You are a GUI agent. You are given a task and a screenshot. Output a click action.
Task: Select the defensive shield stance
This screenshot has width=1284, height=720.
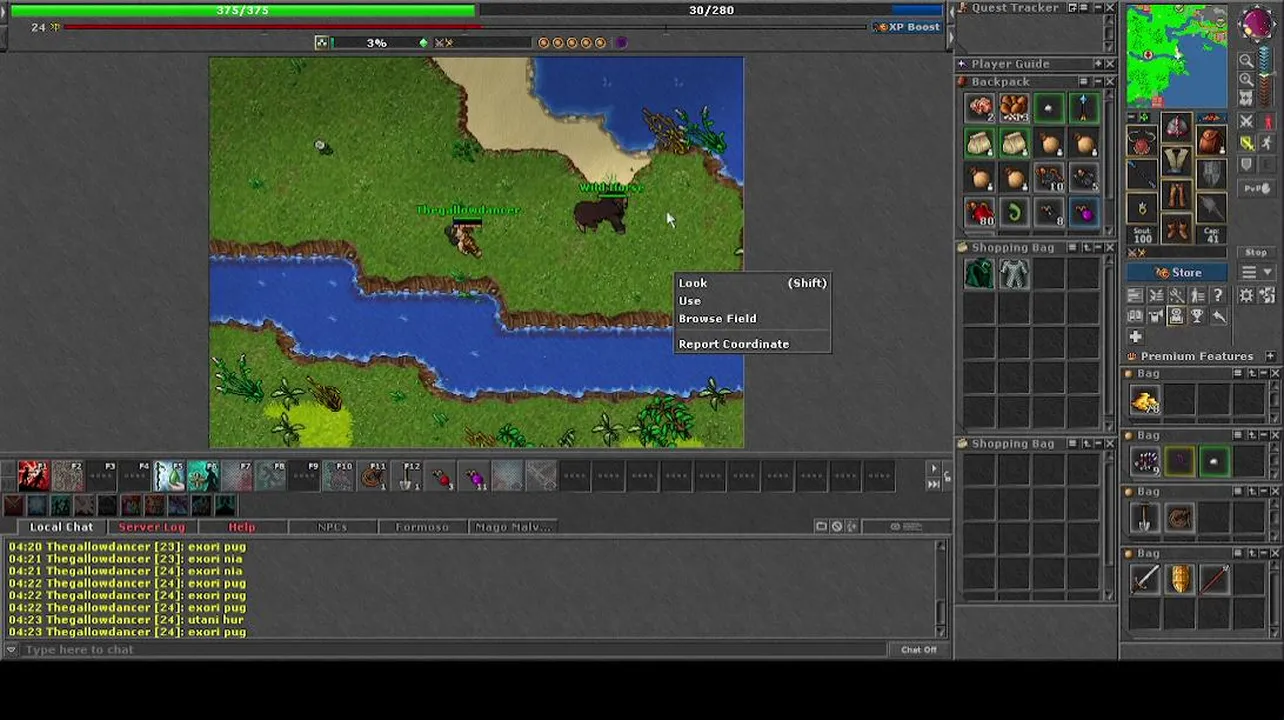(1247, 166)
